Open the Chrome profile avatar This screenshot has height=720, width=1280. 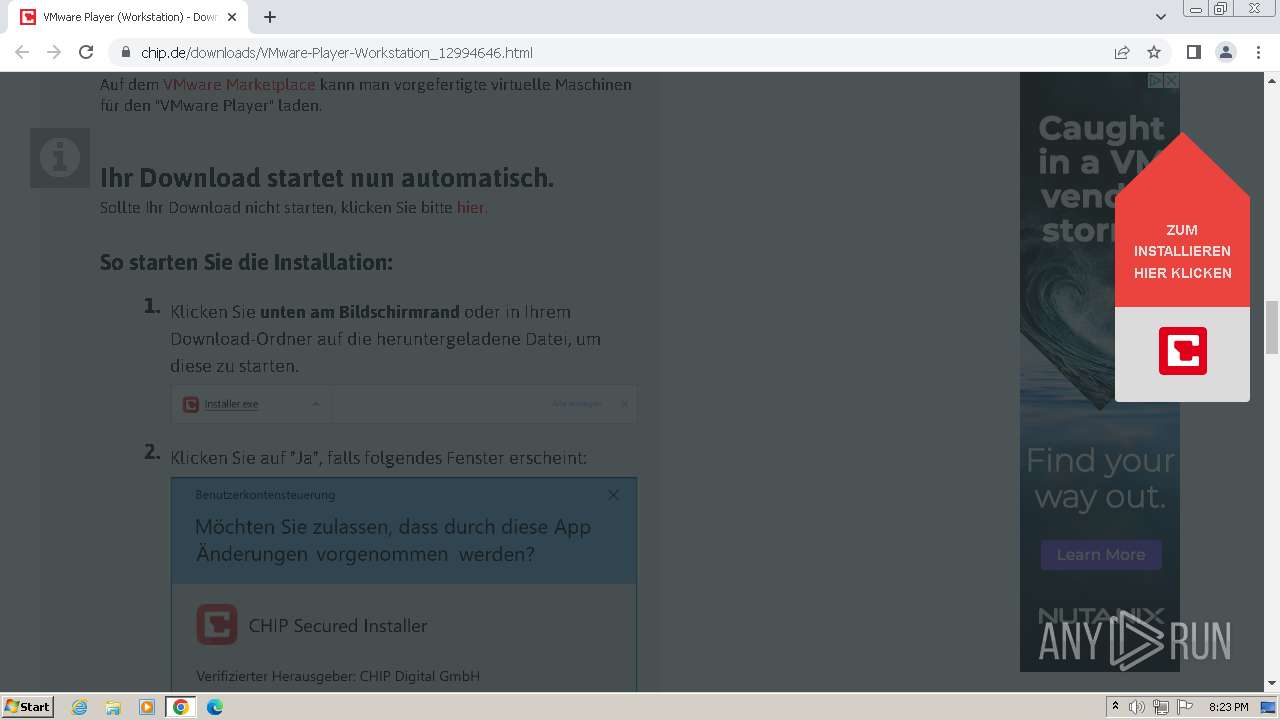click(x=1225, y=52)
